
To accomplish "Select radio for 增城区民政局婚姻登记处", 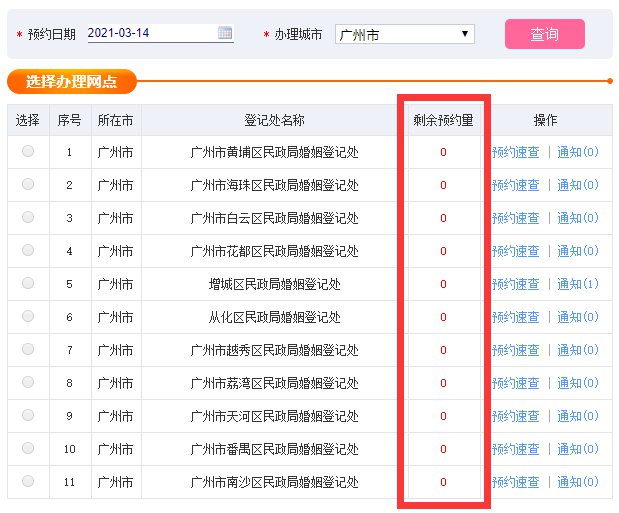I will (x=28, y=283).
